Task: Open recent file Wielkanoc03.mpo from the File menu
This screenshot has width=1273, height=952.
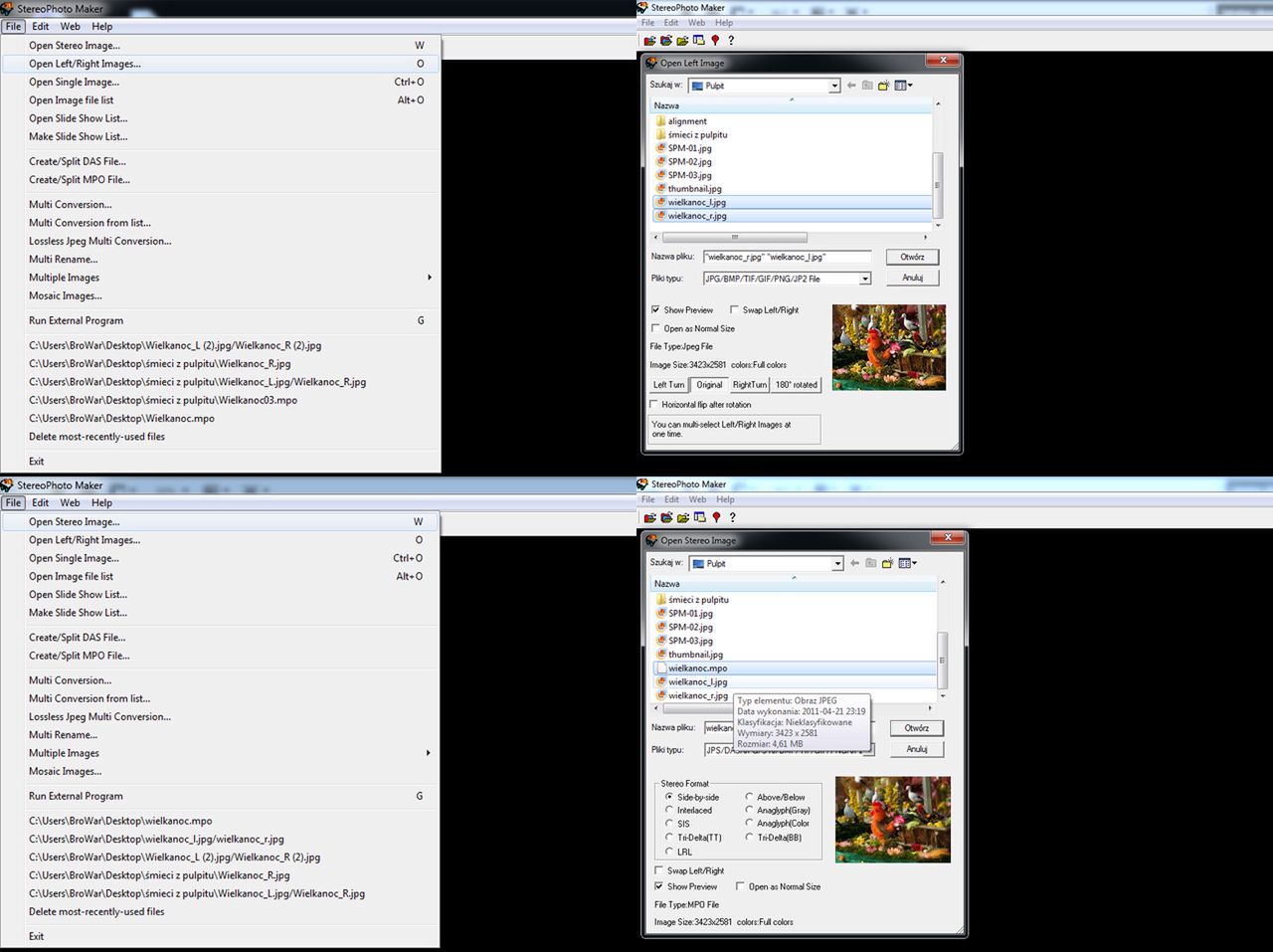Action: (x=163, y=400)
